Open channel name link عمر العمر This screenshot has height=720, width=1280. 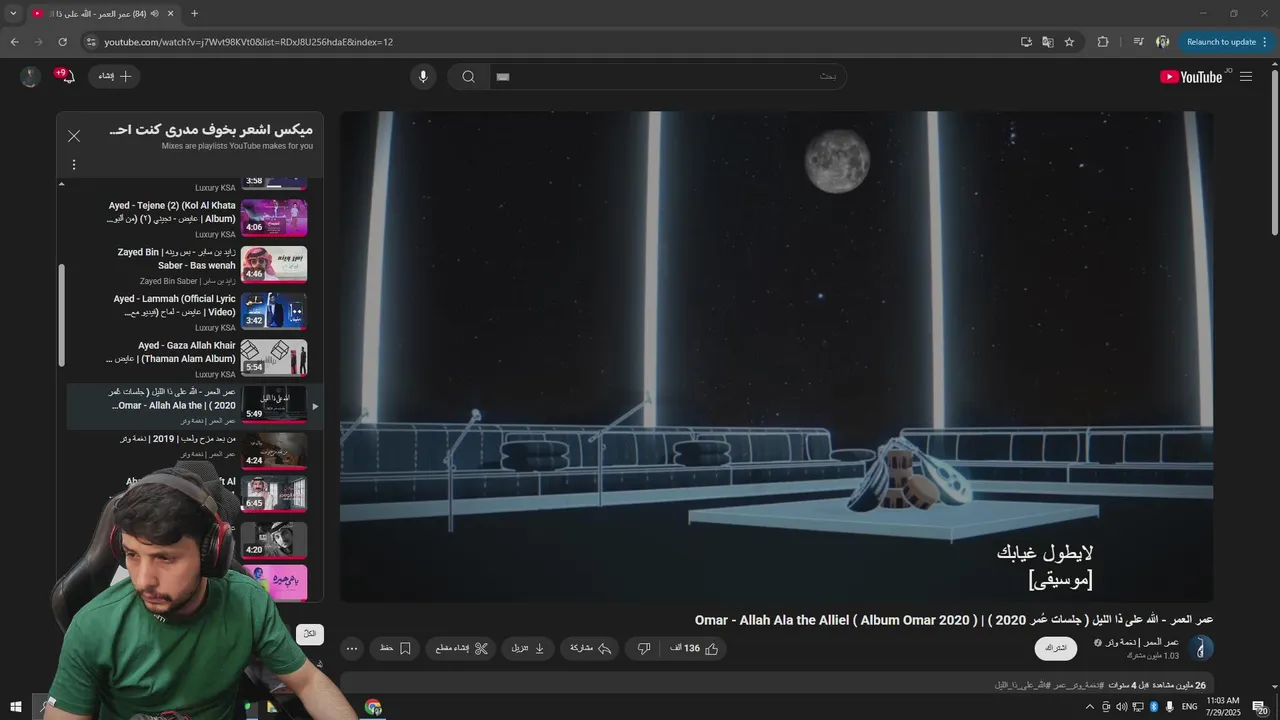[x=1142, y=642]
